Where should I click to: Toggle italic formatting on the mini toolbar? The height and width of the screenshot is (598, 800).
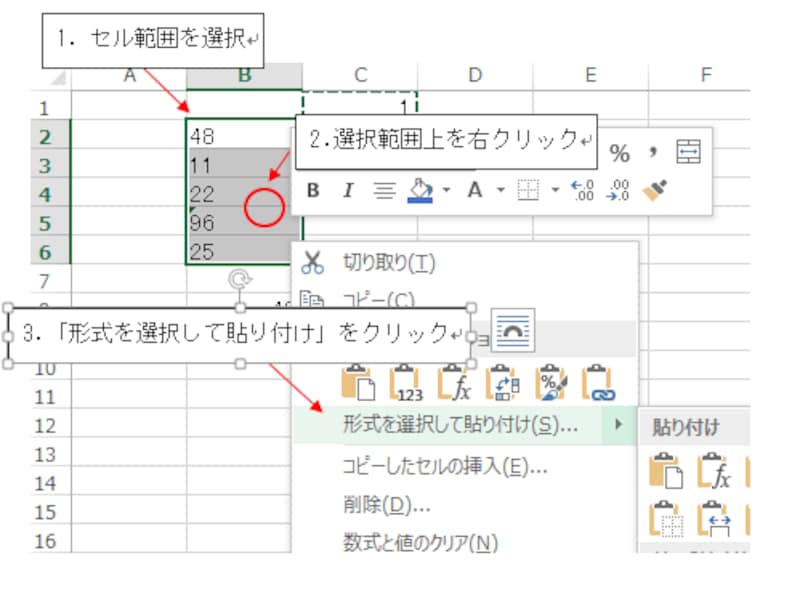tap(347, 190)
